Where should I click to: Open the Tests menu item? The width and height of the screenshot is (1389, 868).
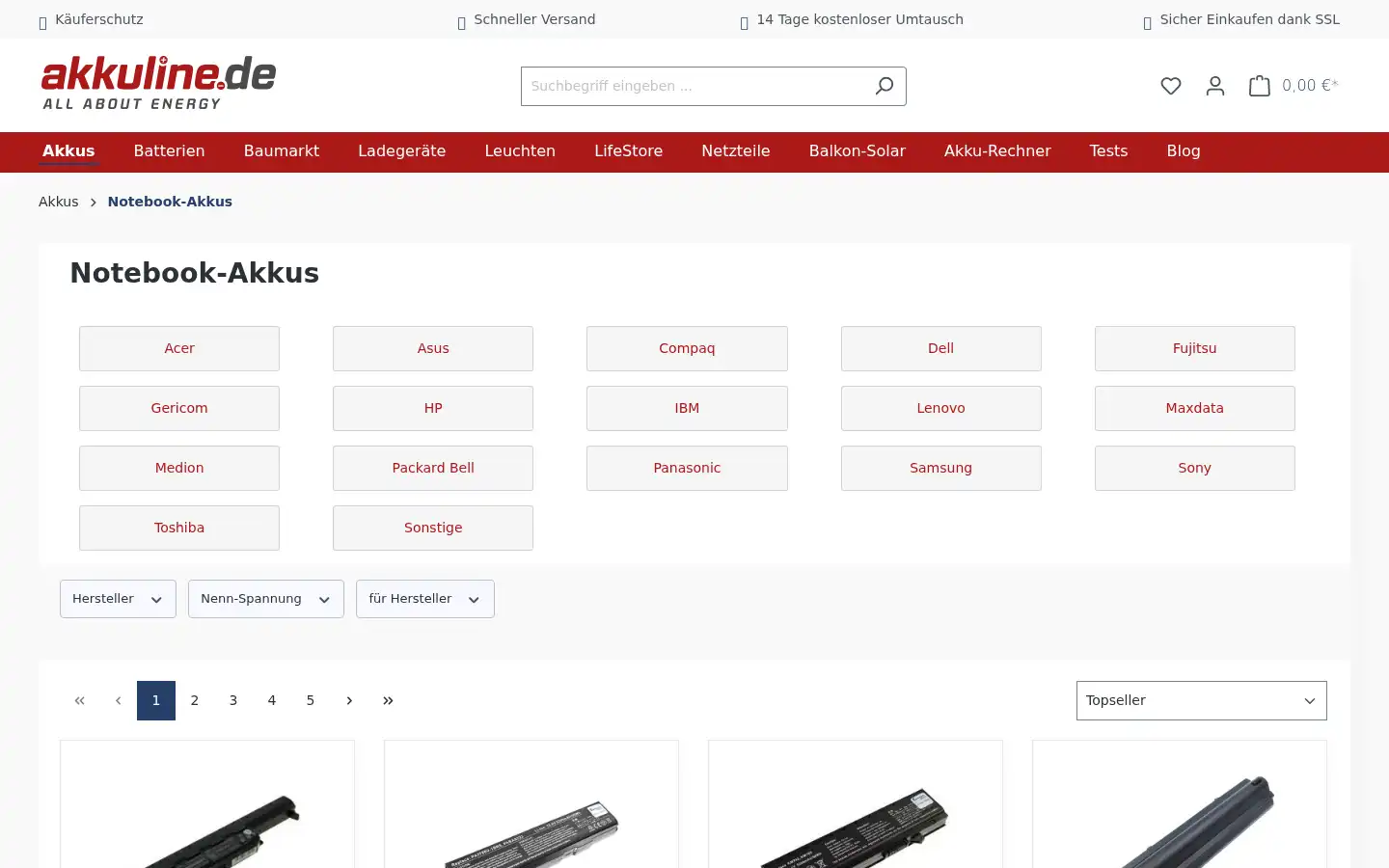1108,151
